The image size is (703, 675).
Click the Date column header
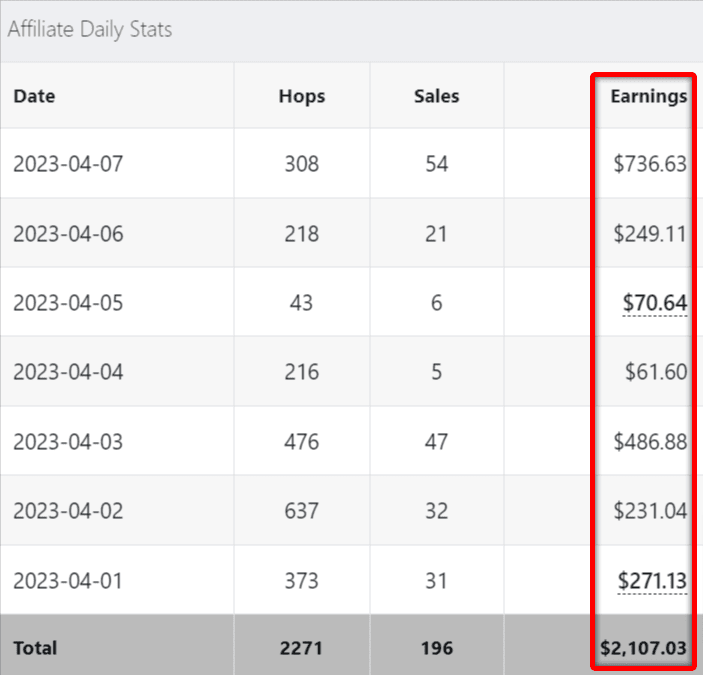(34, 97)
